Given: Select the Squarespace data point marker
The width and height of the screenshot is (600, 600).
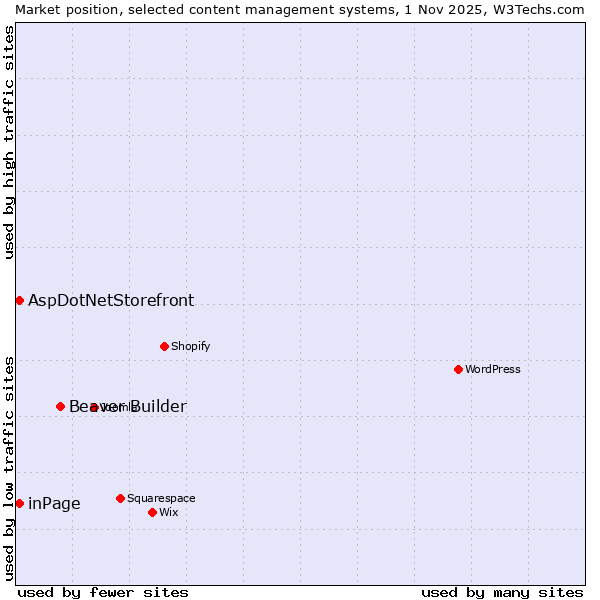Looking at the screenshot, I should pyautogui.click(x=120, y=498).
